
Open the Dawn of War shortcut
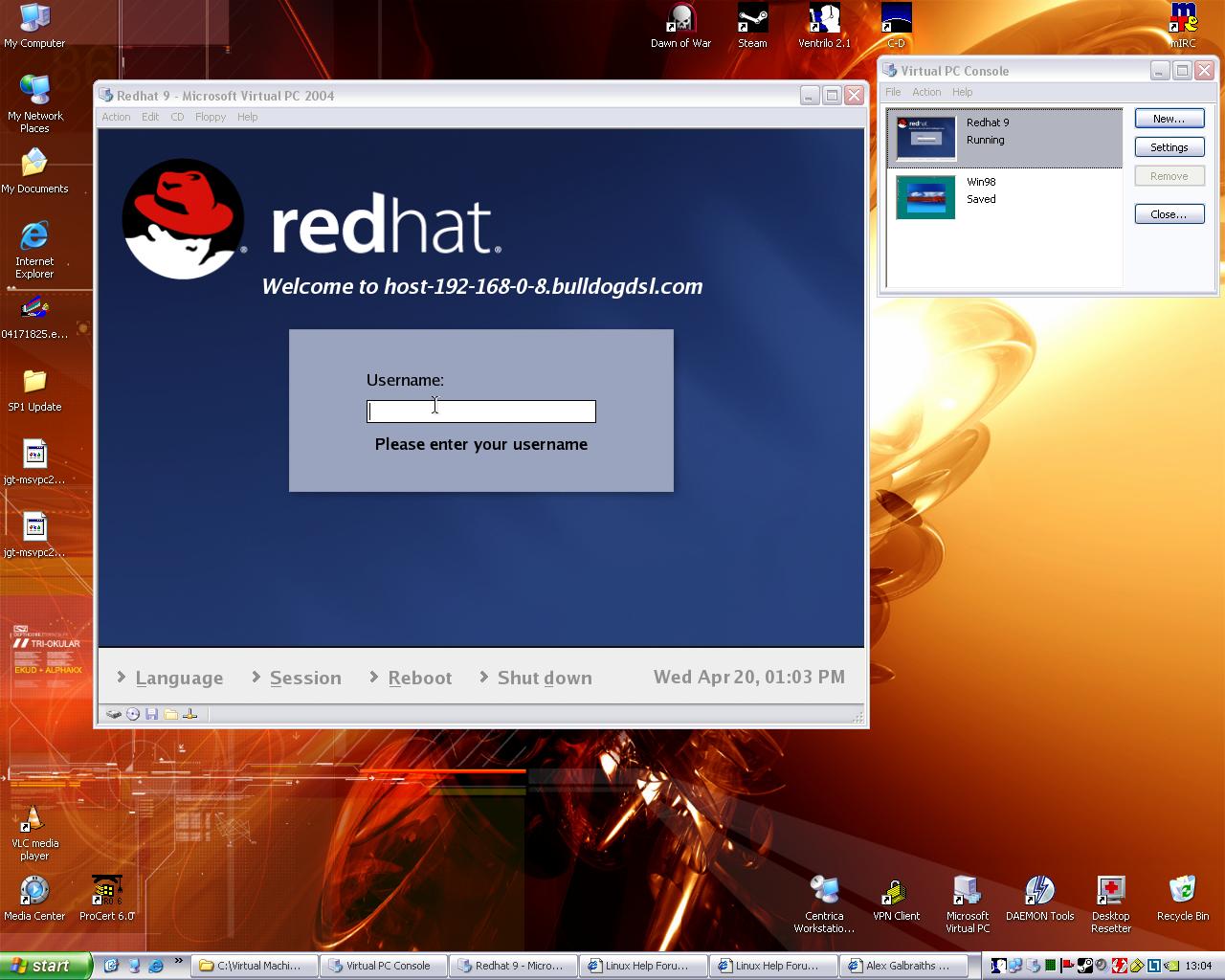click(x=680, y=25)
